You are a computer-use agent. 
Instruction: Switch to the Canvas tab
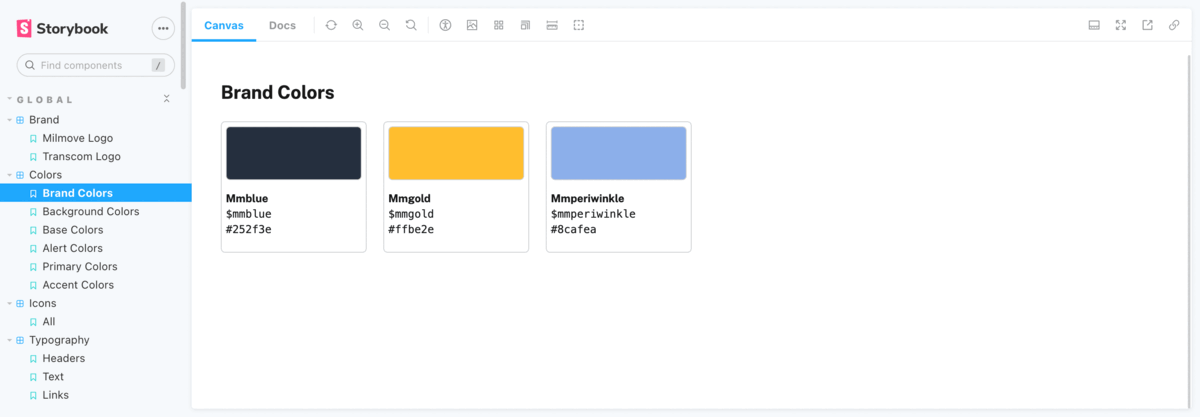[x=224, y=25]
